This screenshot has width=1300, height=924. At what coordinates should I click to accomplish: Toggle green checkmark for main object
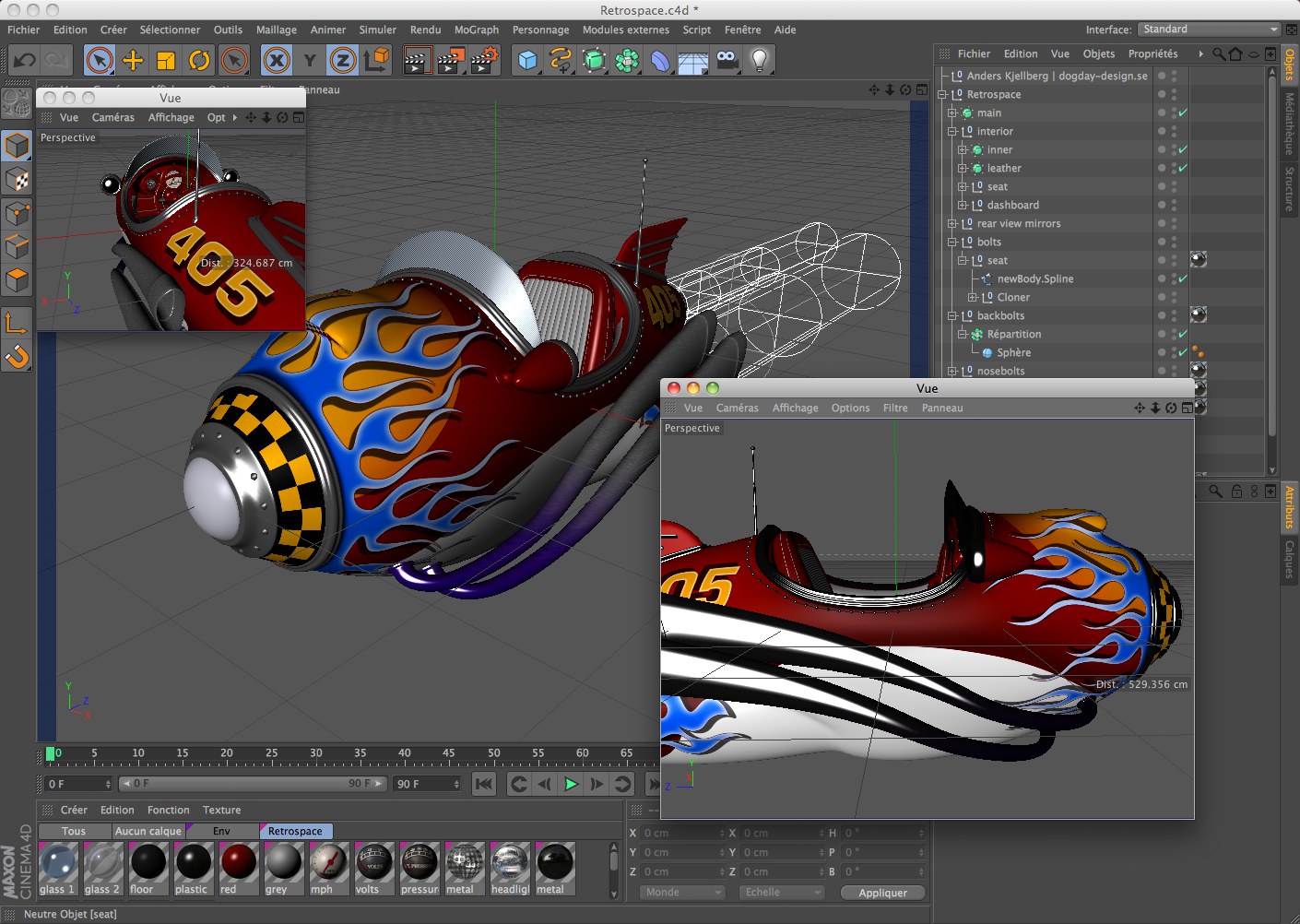pos(1183,113)
